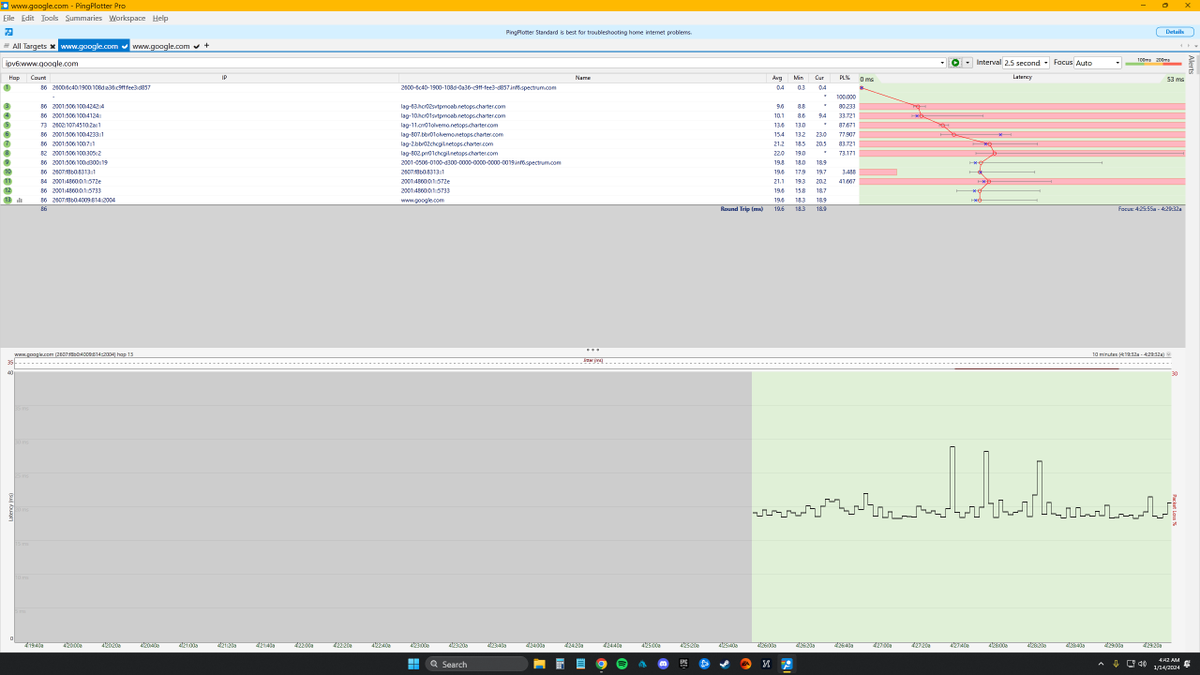Click the Latency graph column header

(1022, 77)
